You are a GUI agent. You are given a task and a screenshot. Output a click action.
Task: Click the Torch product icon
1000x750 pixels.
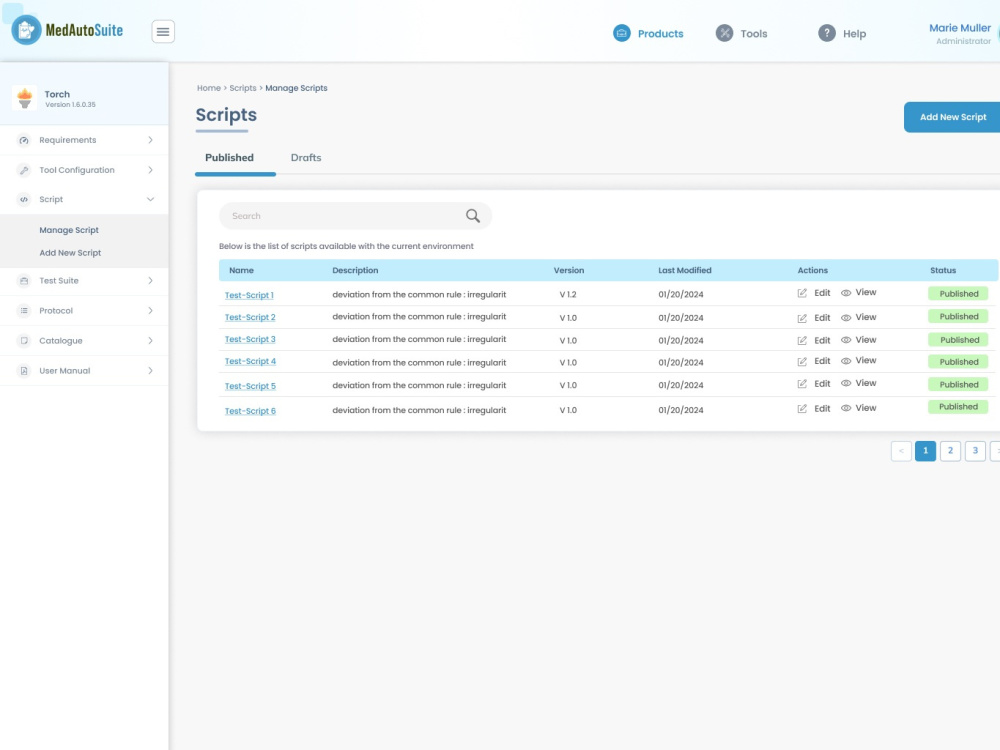tap(25, 98)
